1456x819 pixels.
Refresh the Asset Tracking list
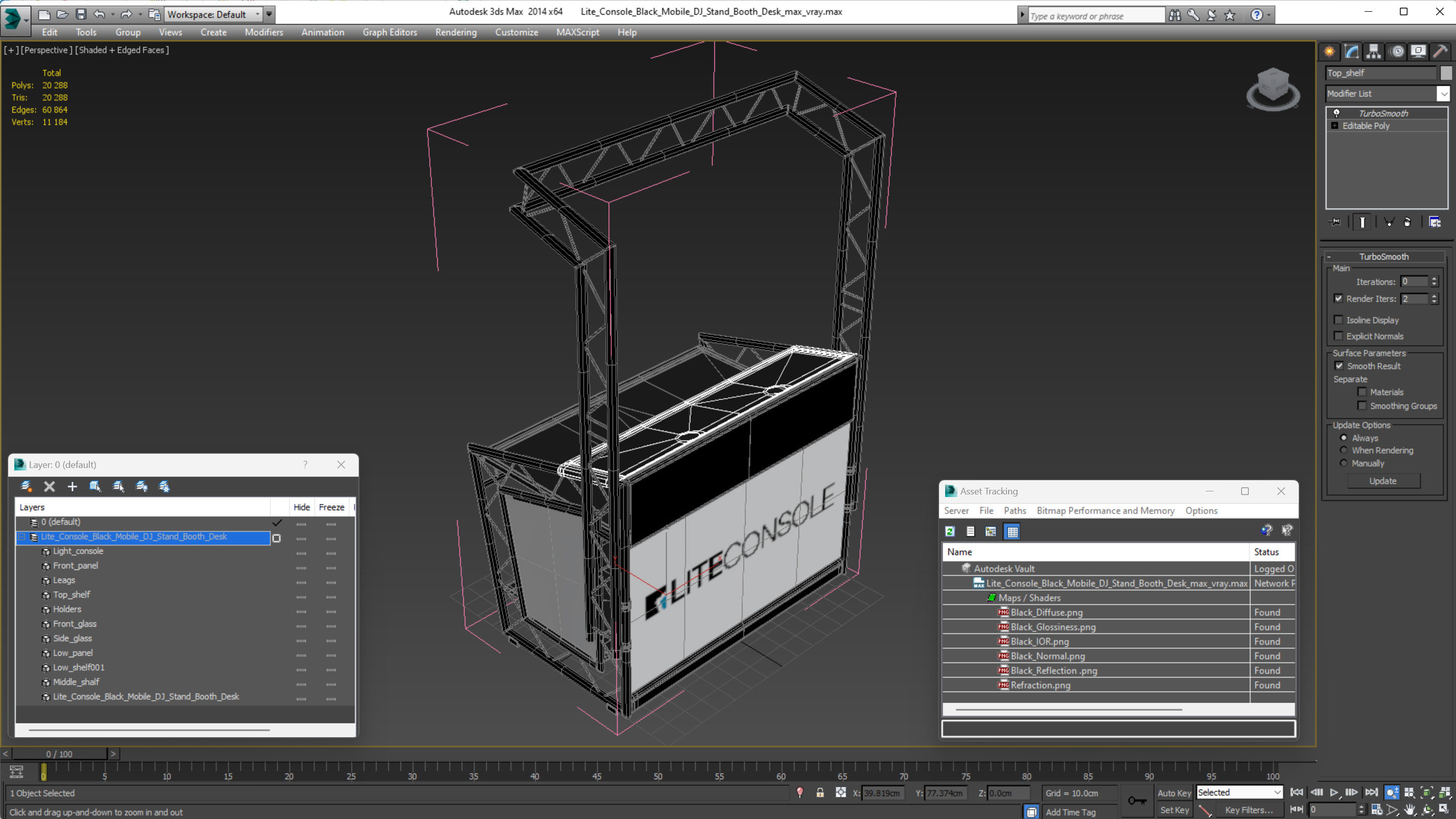pos(950,531)
